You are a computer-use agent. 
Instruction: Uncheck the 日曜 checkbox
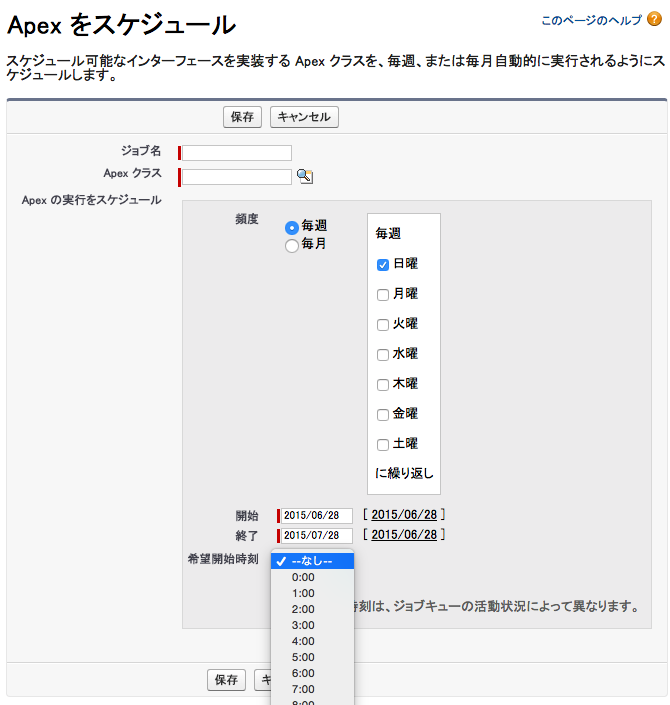point(383,265)
